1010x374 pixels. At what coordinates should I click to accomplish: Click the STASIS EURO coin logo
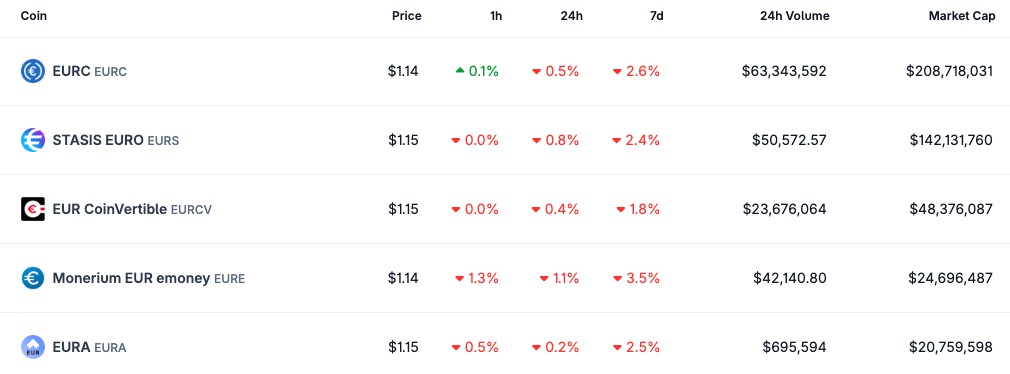point(32,140)
